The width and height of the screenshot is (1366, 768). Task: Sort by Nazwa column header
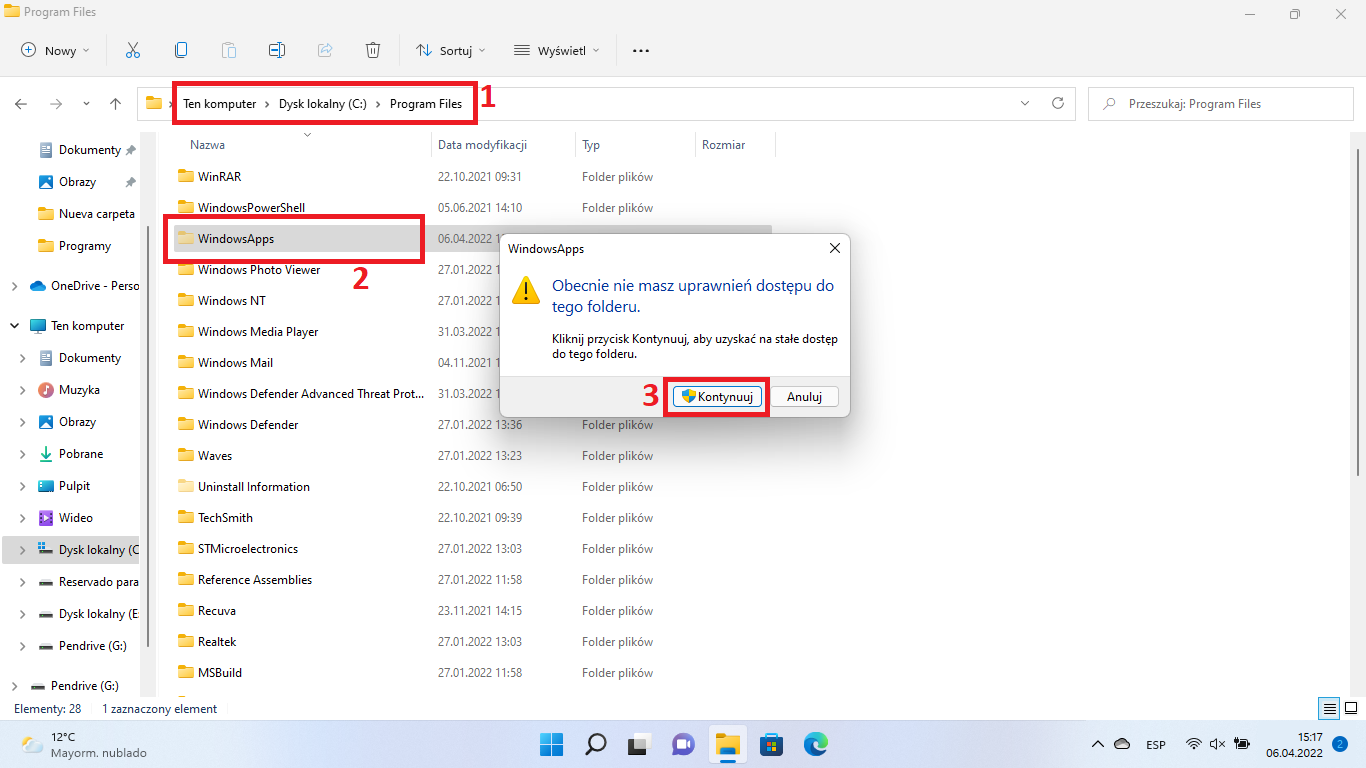tap(207, 145)
